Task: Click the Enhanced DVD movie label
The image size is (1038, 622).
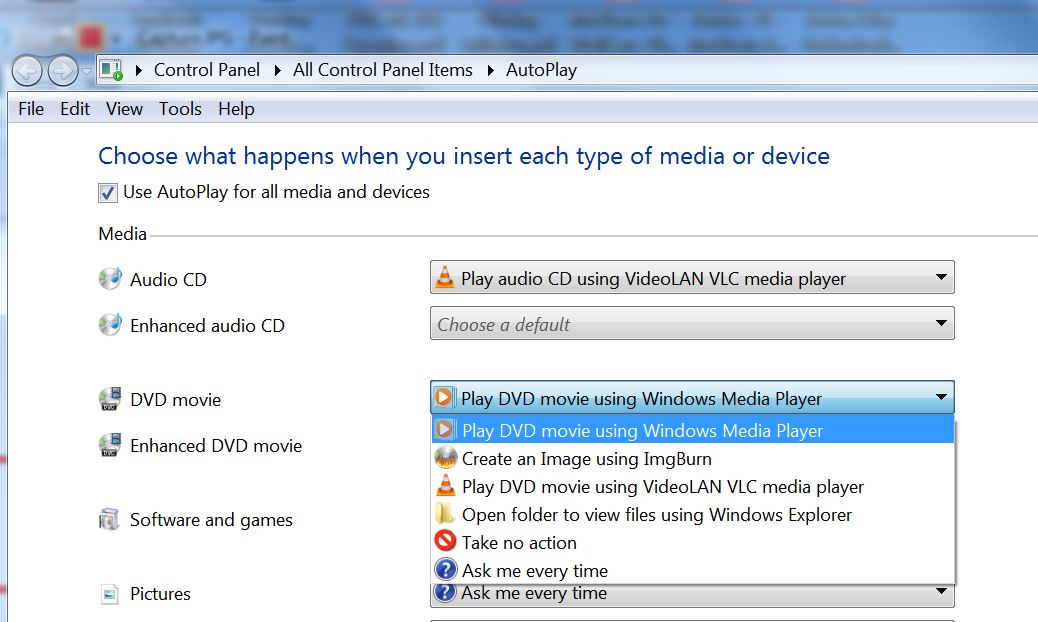Action: click(216, 446)
